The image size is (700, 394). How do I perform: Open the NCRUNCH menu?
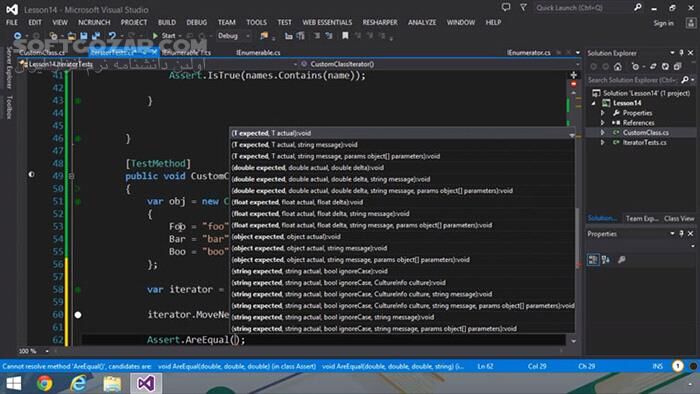94,22
